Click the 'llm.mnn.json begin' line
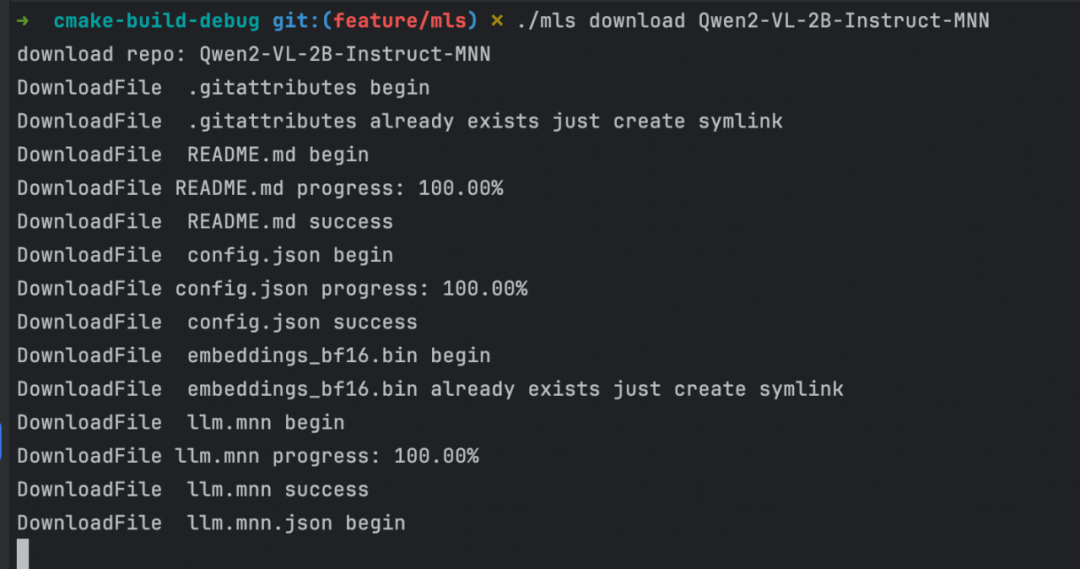 click(x=211, y=523)
